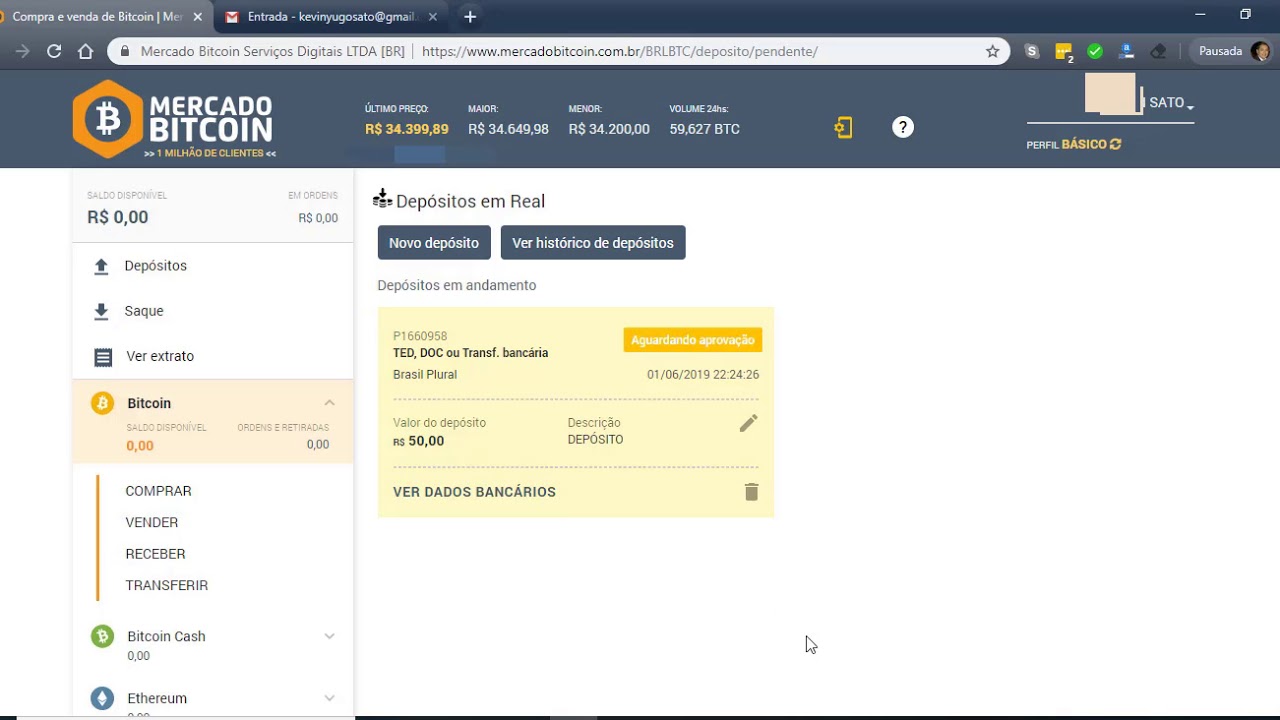This screenshot has height=720, width=1280.
Task: Click the Mercado Bitcoin hexagon logo
Action: [x=107, y=119]
